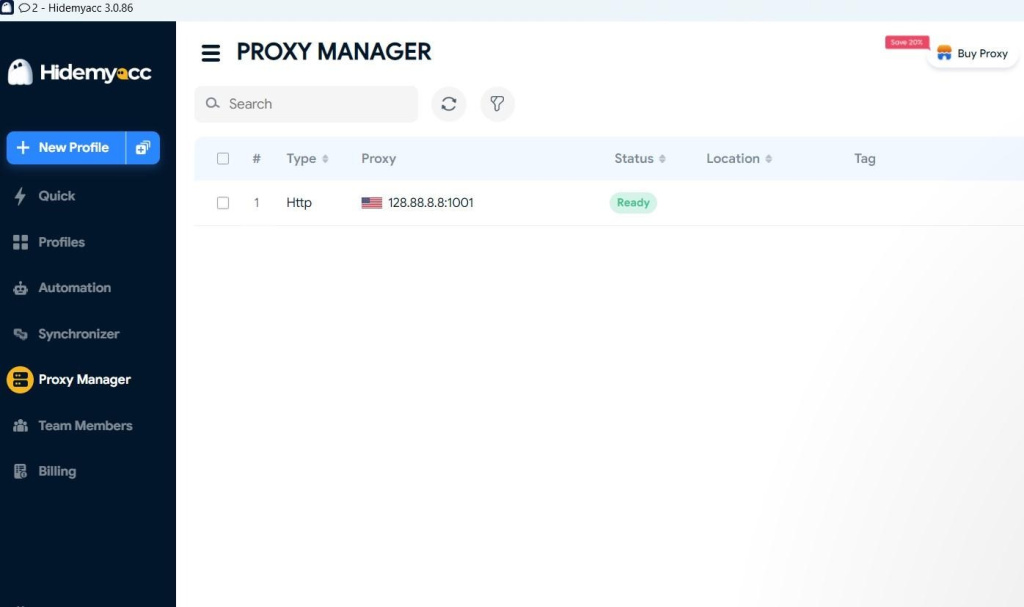Toggle the select-all checkbox in table header
1024x607 pixels.
pyautogui.click(x=223, y=159)
